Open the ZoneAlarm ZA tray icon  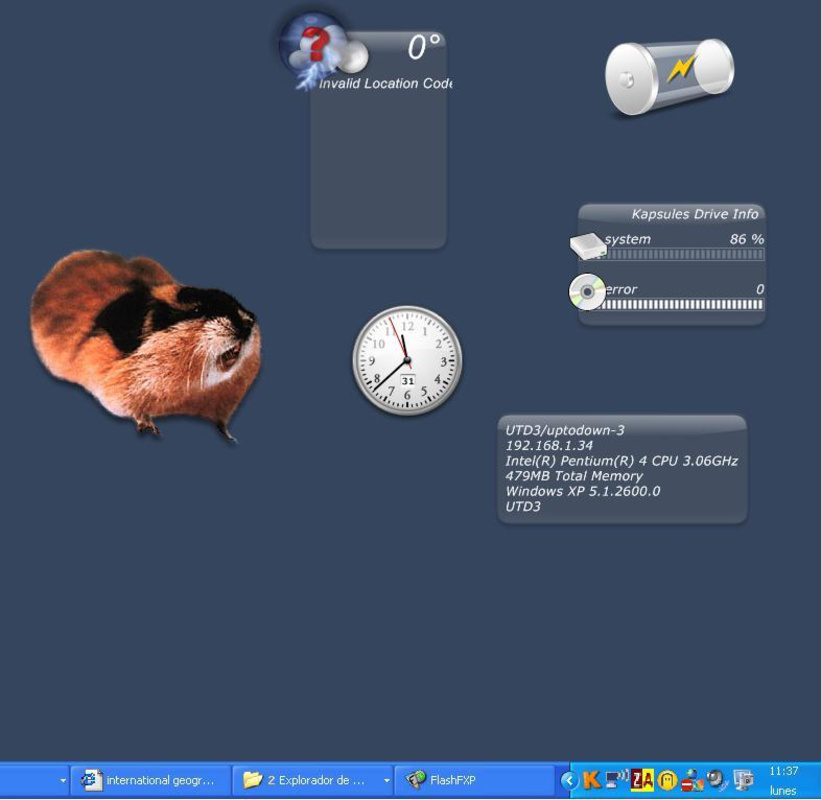point(642,780)
